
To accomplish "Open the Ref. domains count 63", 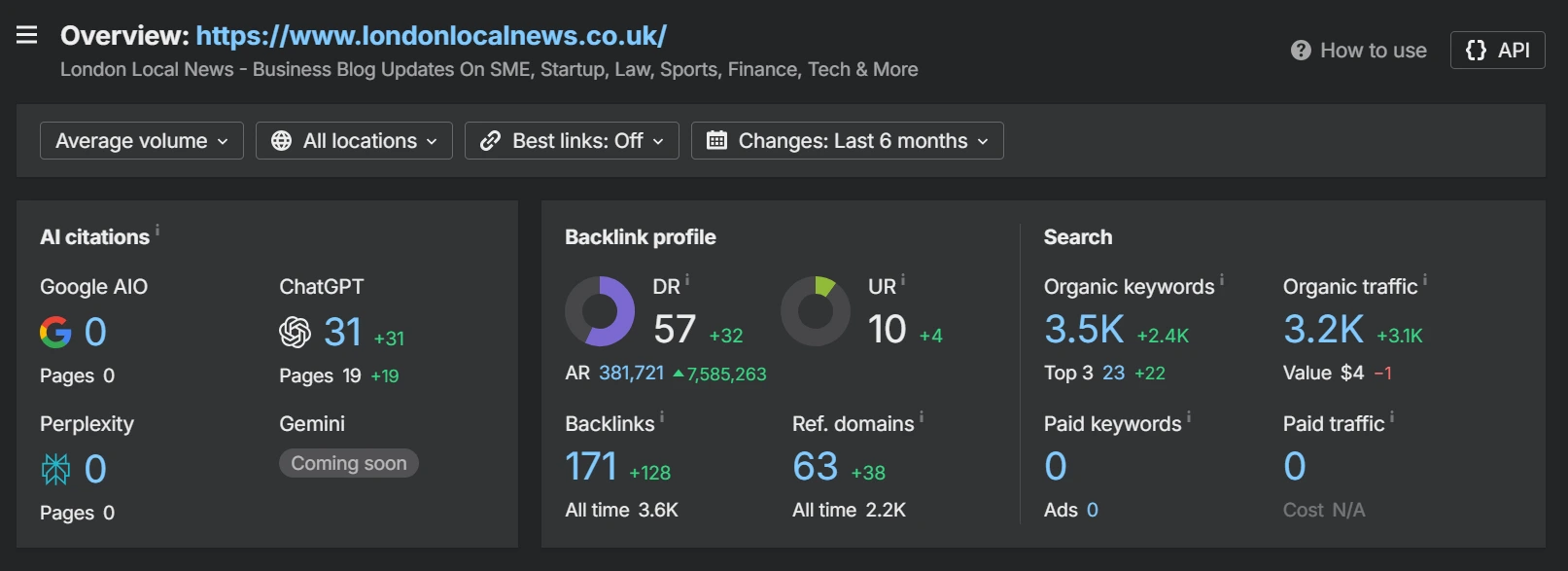I will pos(816,466).
